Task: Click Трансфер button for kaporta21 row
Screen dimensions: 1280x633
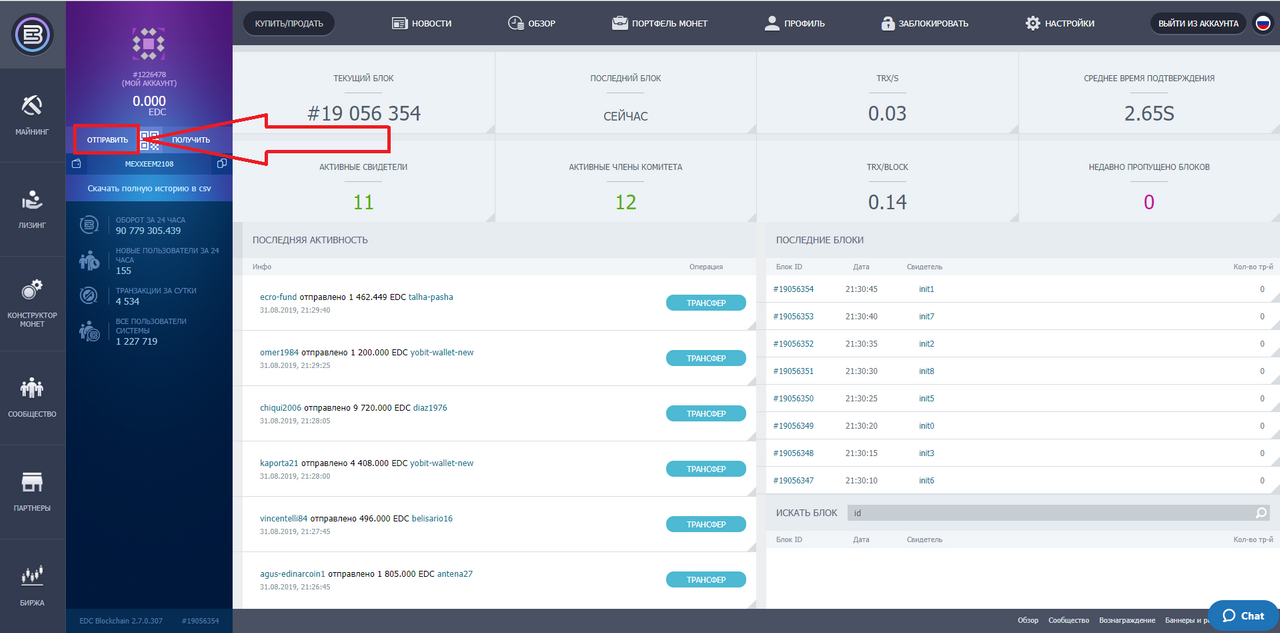Action: point(706,468)
